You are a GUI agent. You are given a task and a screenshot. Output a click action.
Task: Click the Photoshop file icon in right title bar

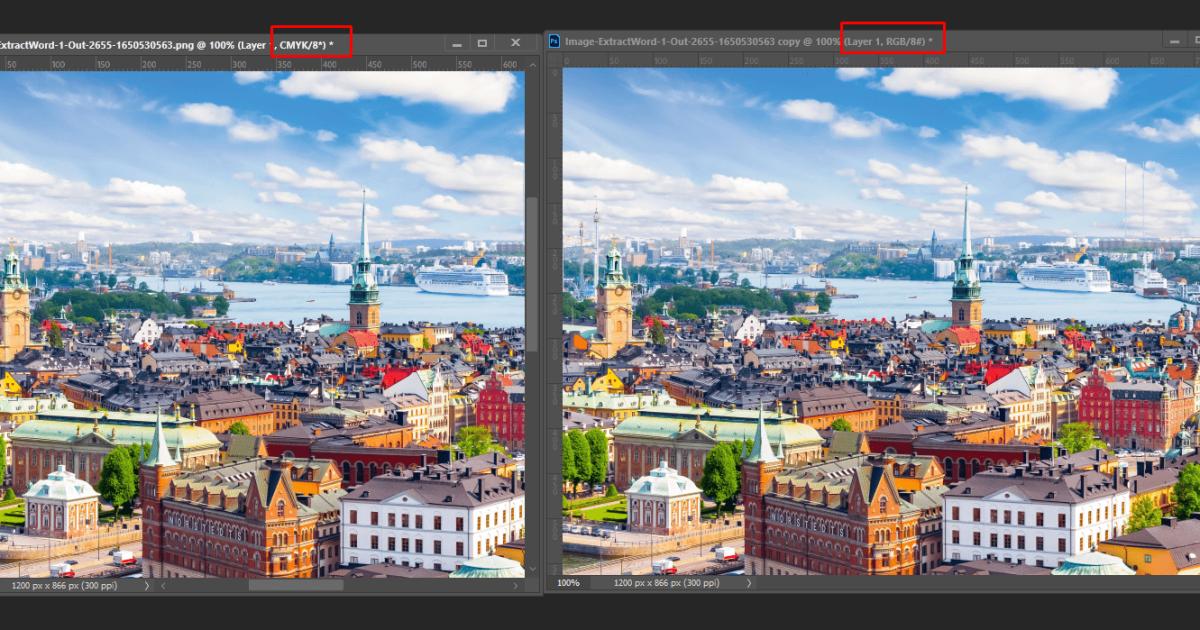point(555,42)
